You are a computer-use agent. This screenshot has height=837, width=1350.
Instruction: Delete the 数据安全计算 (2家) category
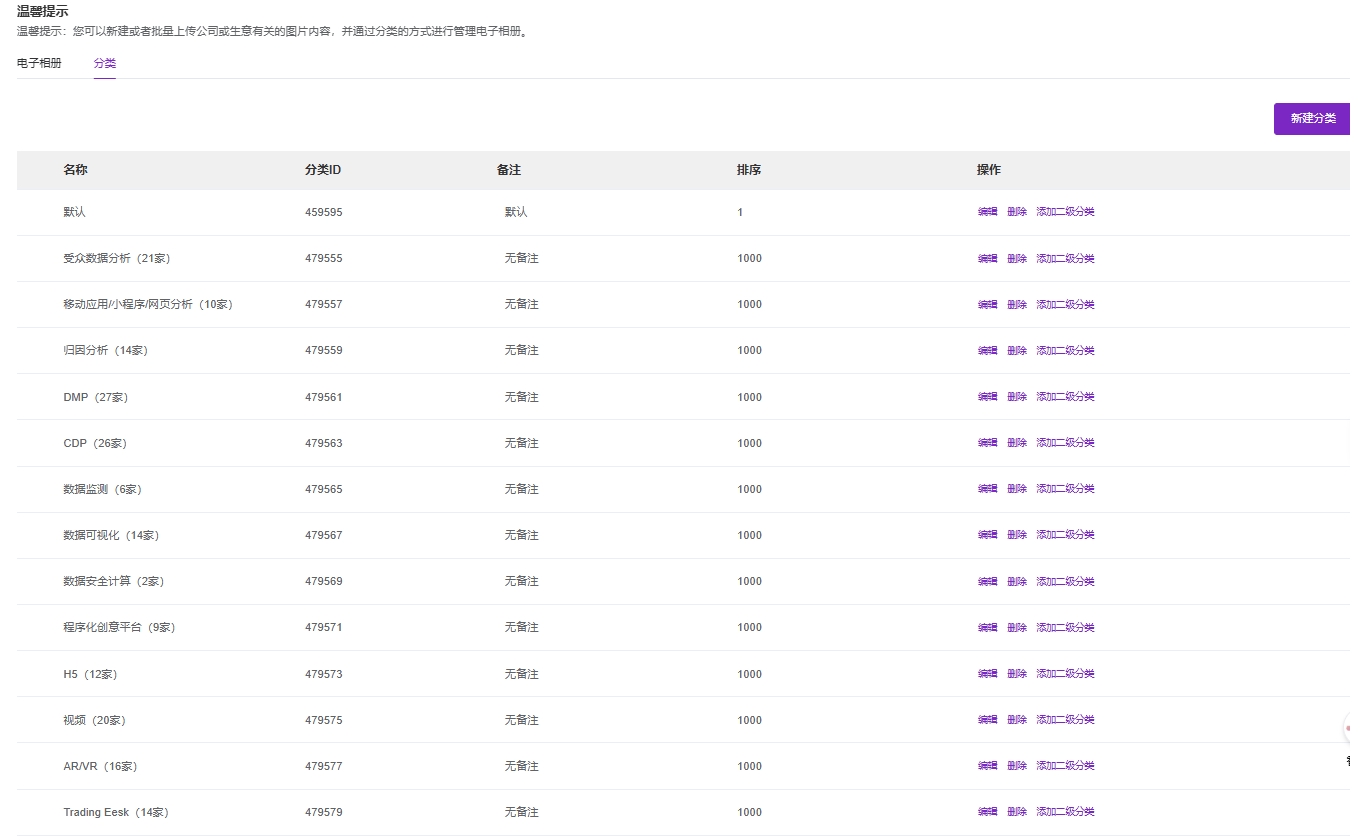[1017, 582]
